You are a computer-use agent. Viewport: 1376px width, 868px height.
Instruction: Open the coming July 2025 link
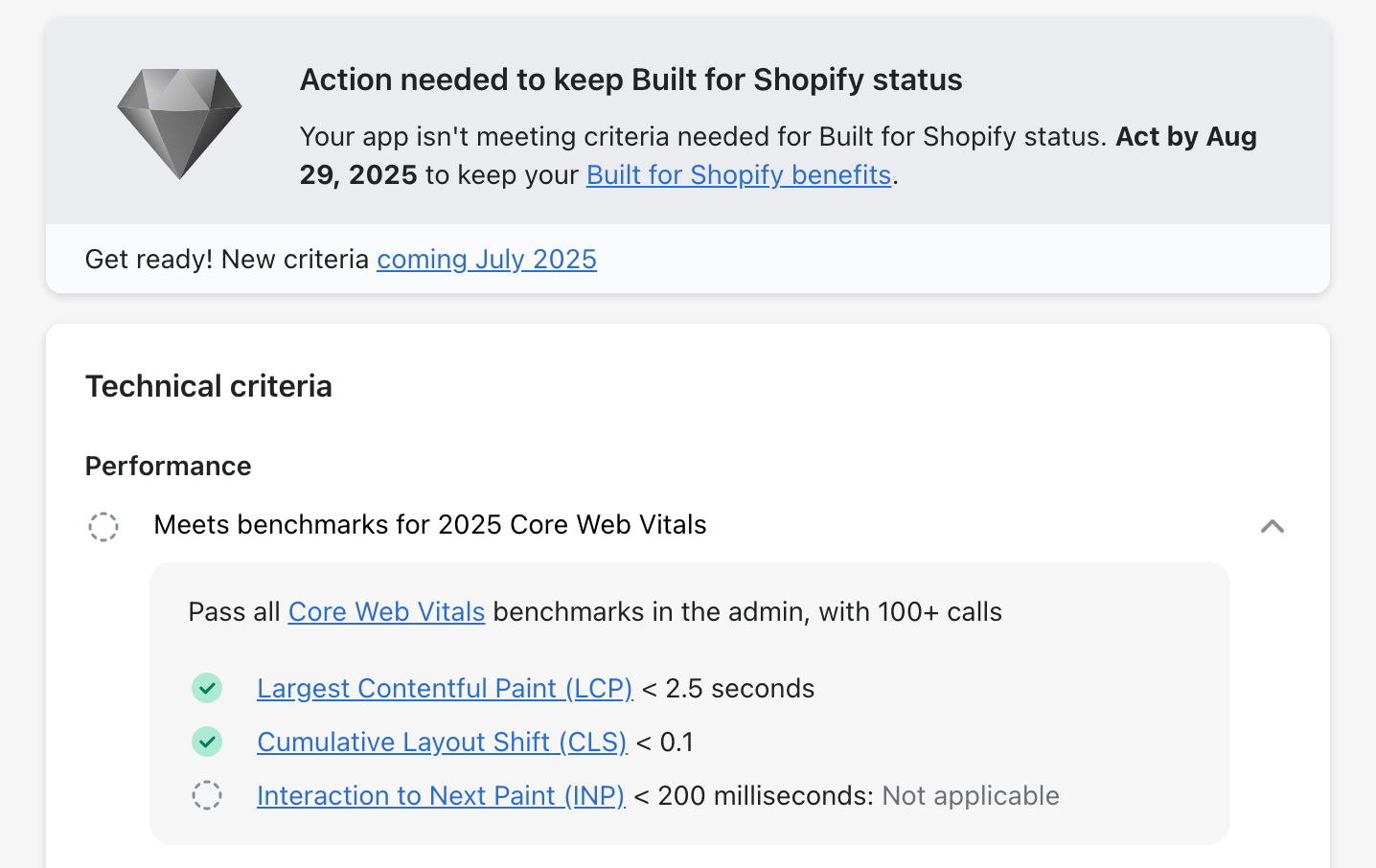click(x=487, y=260)
